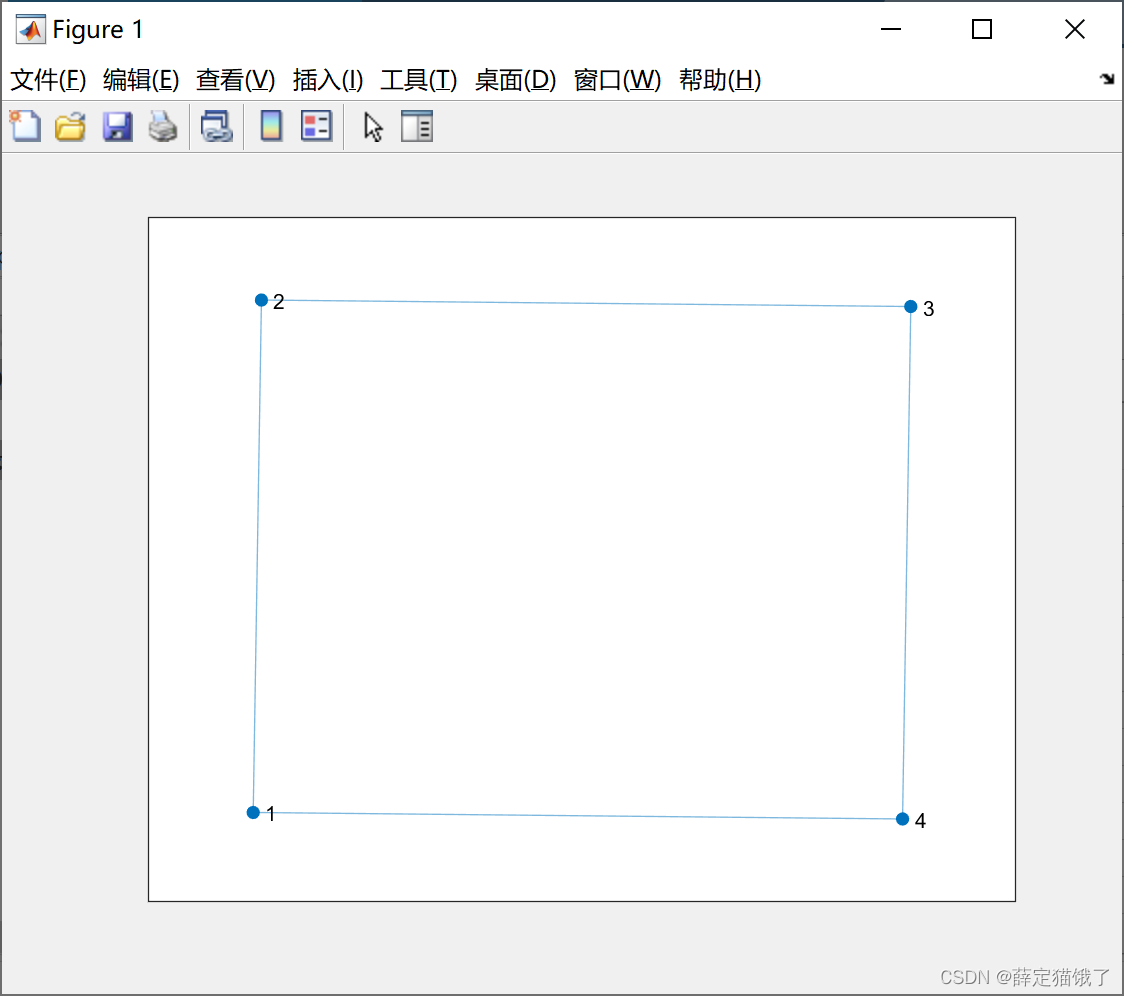The height and width of the screenshot is (996, 1124).
Task: Select data point 3 on the plot
Action: coord(910,306)
